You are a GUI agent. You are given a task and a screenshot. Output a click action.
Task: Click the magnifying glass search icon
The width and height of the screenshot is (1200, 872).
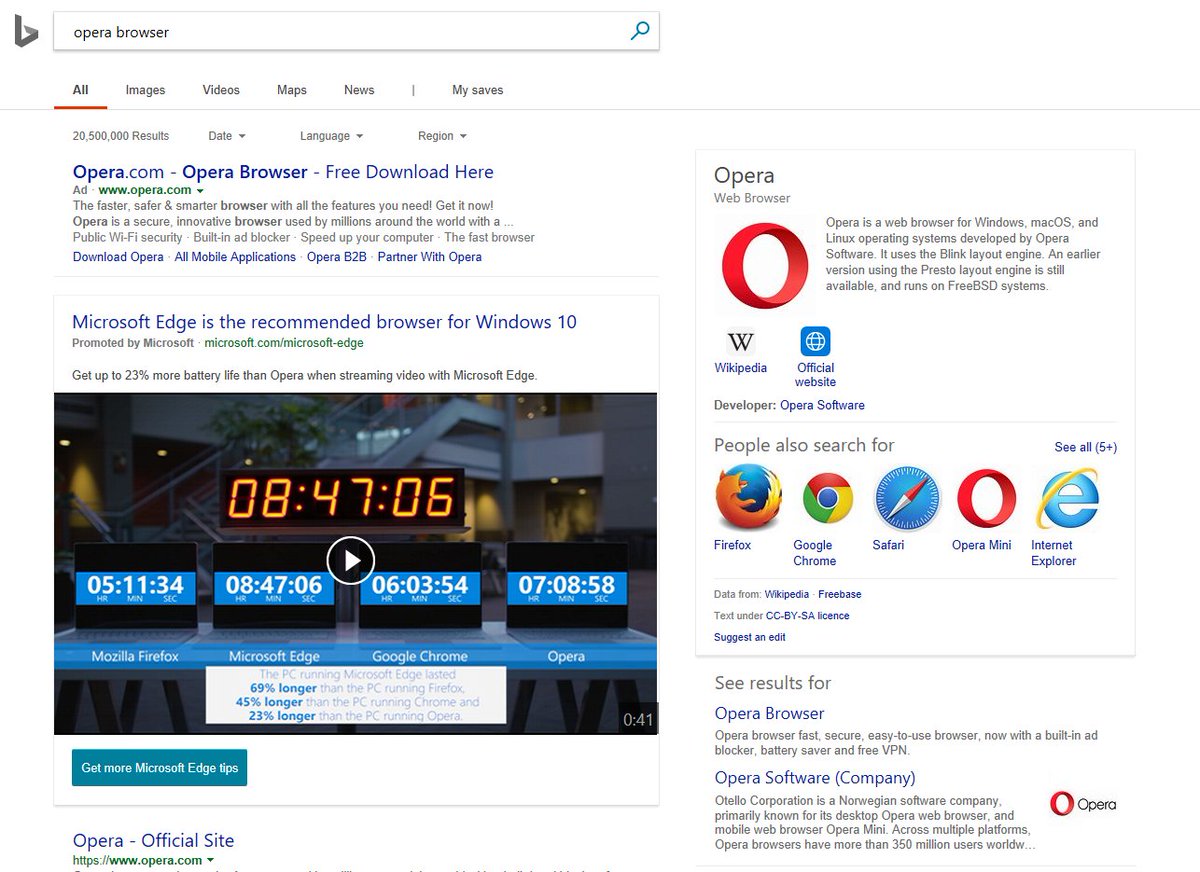[x=640, y=31]
